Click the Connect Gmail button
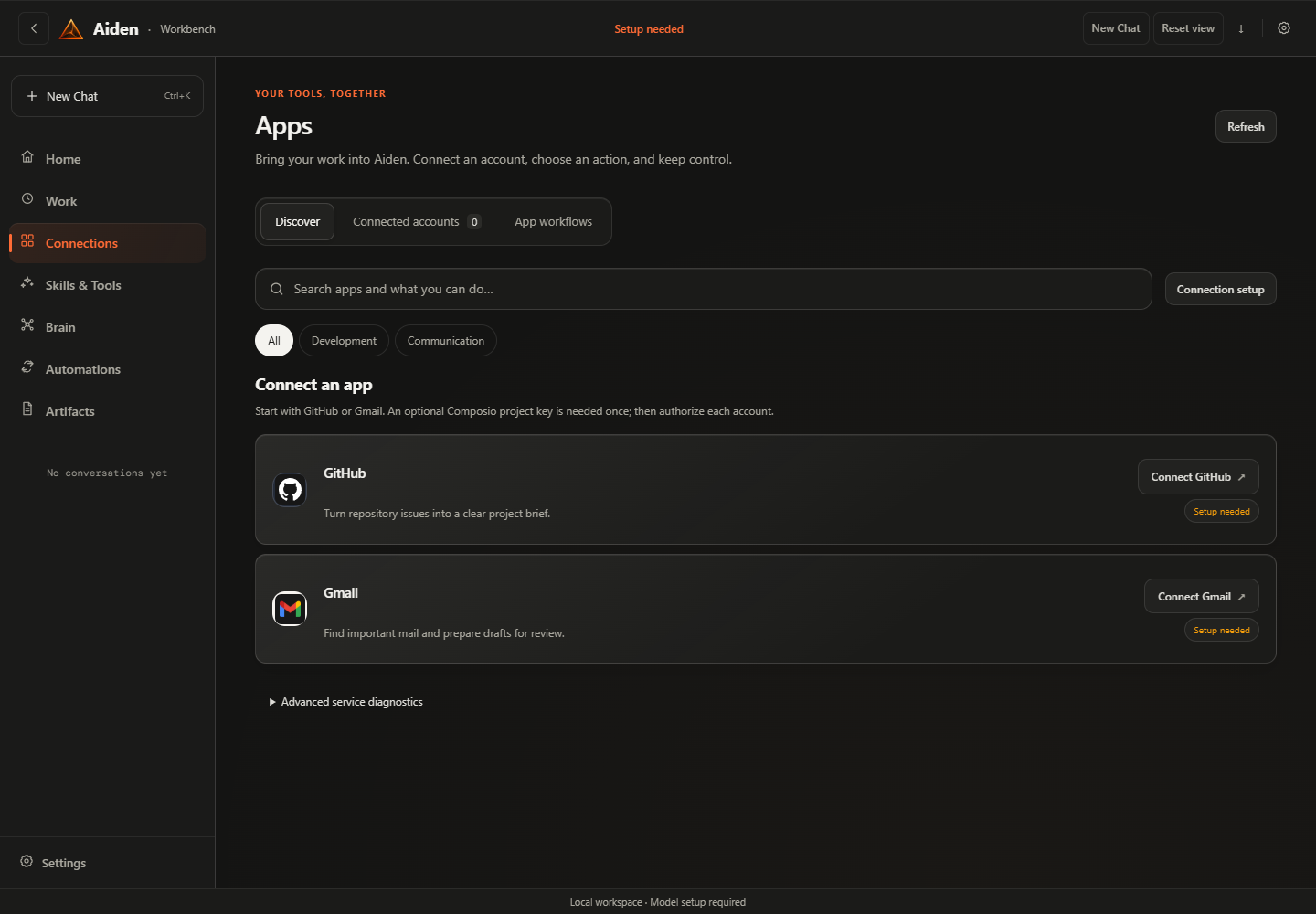This screenshot has height=914, width=1316. click(1202, 596)
